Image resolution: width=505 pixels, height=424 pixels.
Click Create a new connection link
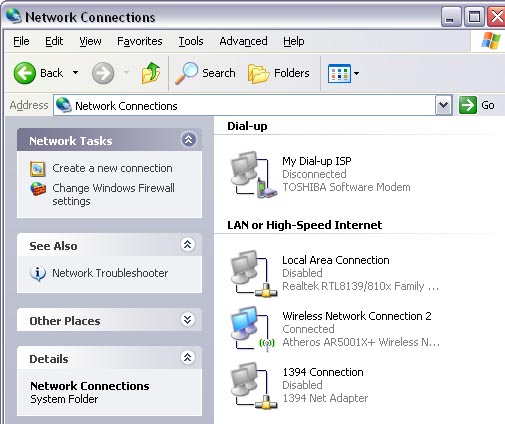tap(112, 168)
